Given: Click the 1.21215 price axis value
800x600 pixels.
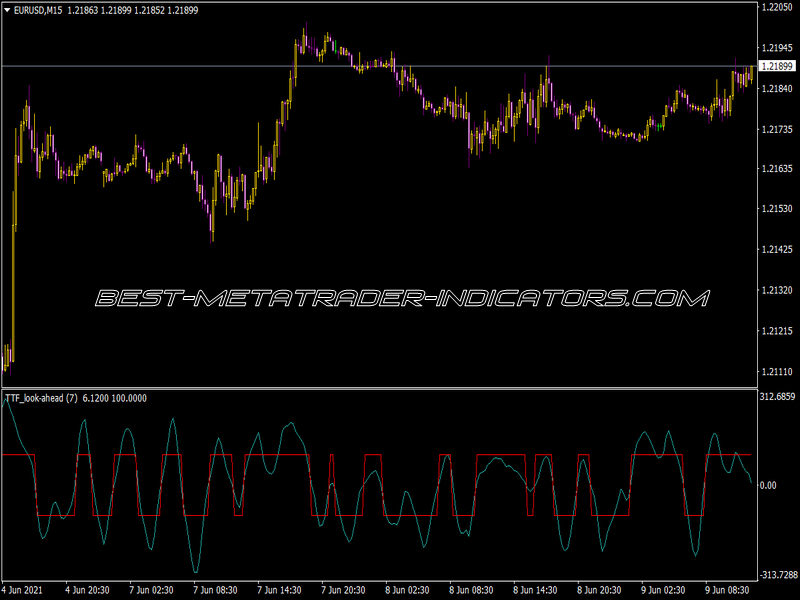Looking at the screenshot, I should [x=778, y=331].
